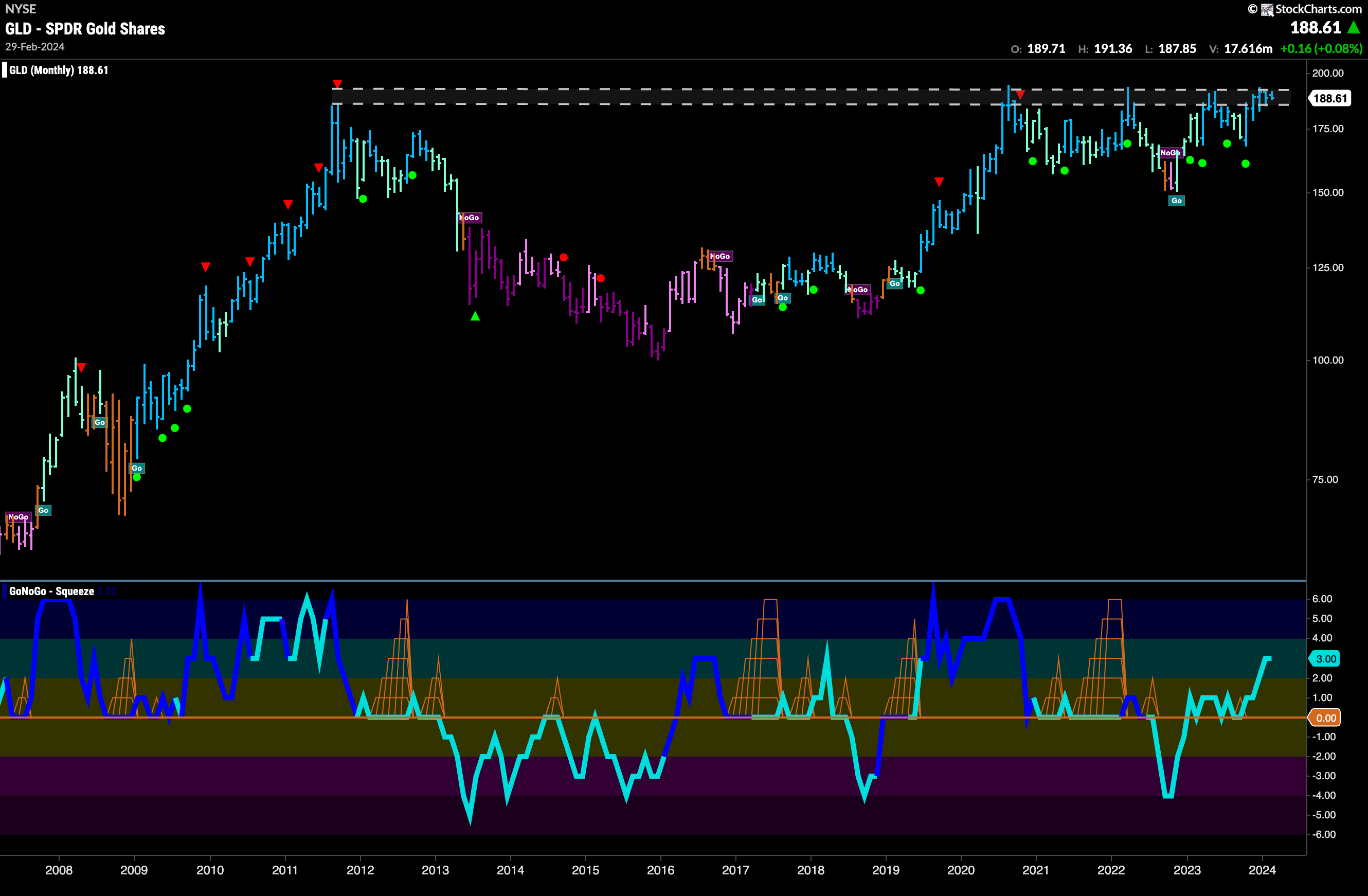Click the 2022 year label
The width and height of the screenshot is (1368, 896).
(x=1111, y=870)
